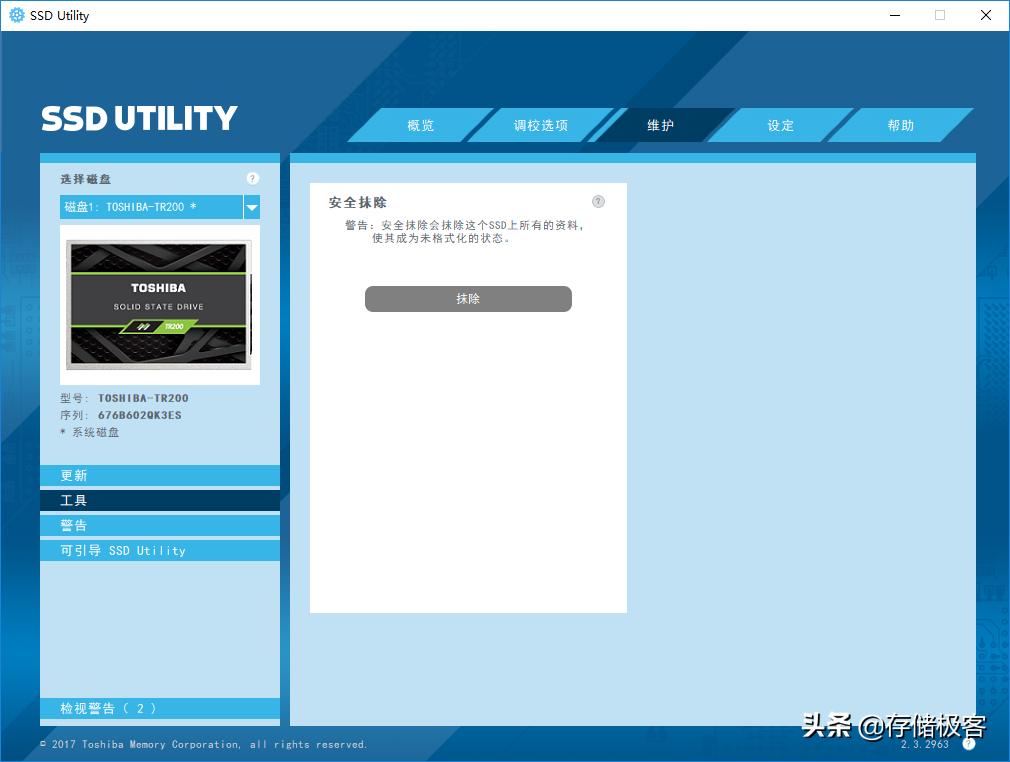This screenshot has height=762, width=1010.
Task: Click the 安全抹除 heading
Action: coord(357,202)
